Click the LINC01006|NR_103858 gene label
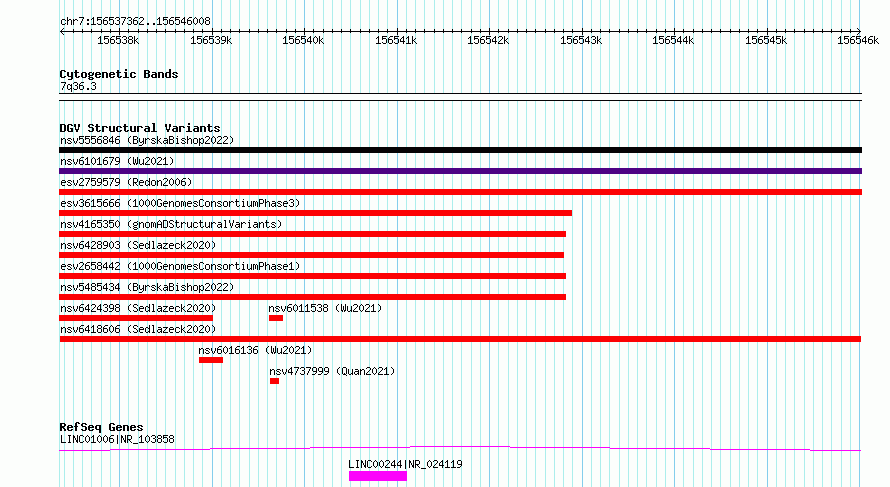 point(117,439)
